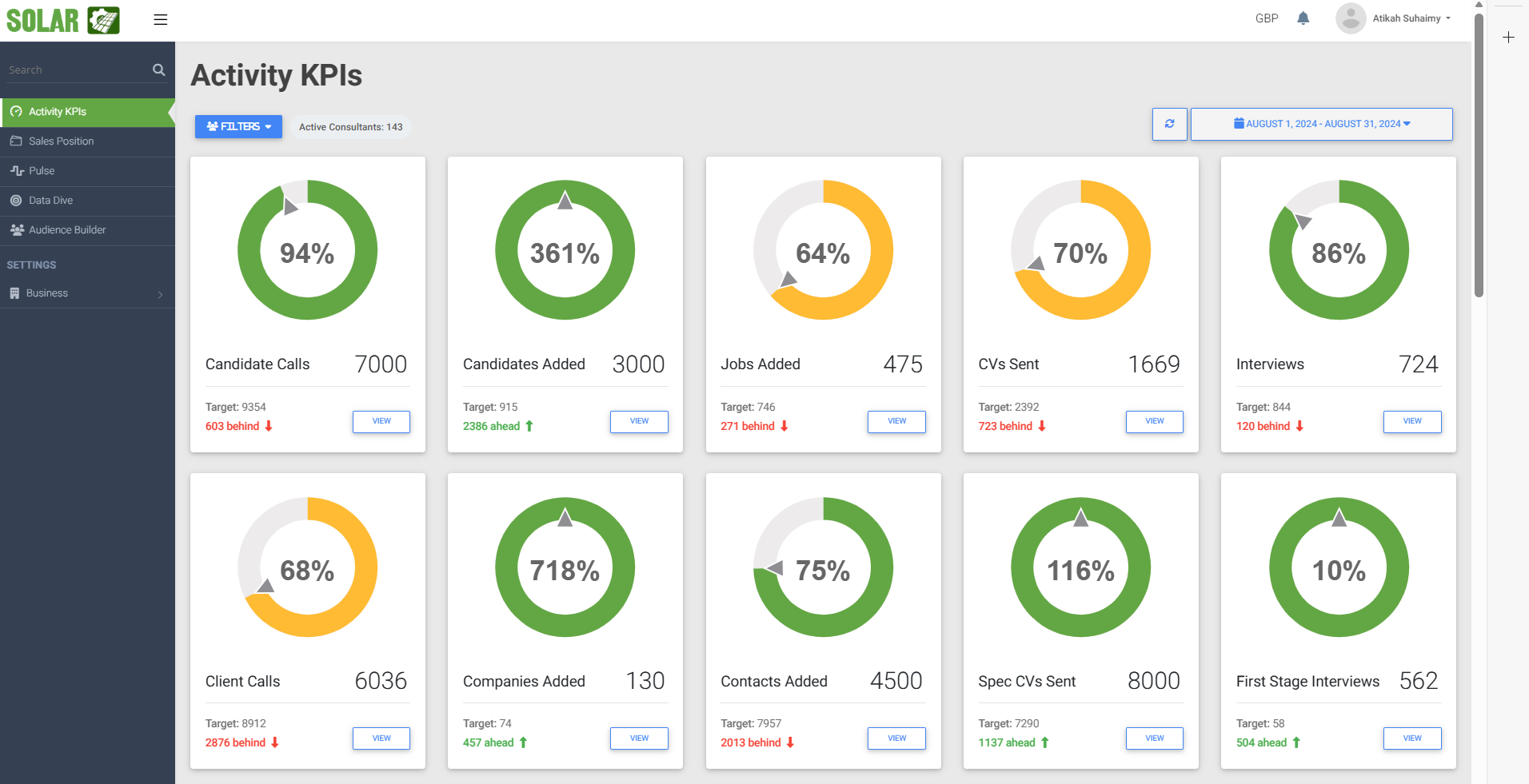Open Pulse from the sidebar
The image size is (1529, 784).
click(42, 171)
